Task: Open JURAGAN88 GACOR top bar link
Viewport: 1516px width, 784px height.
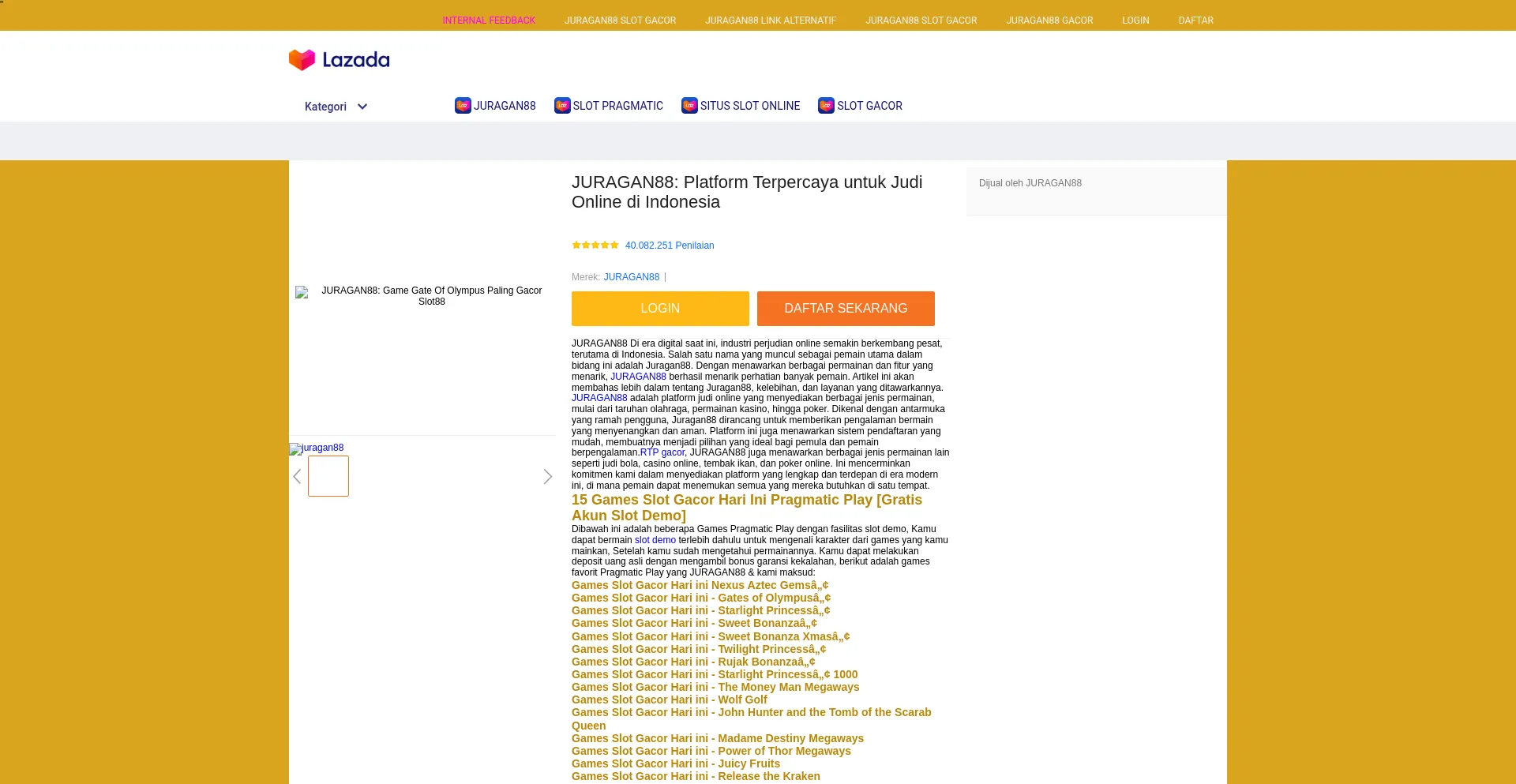Action: (1049, 21)
